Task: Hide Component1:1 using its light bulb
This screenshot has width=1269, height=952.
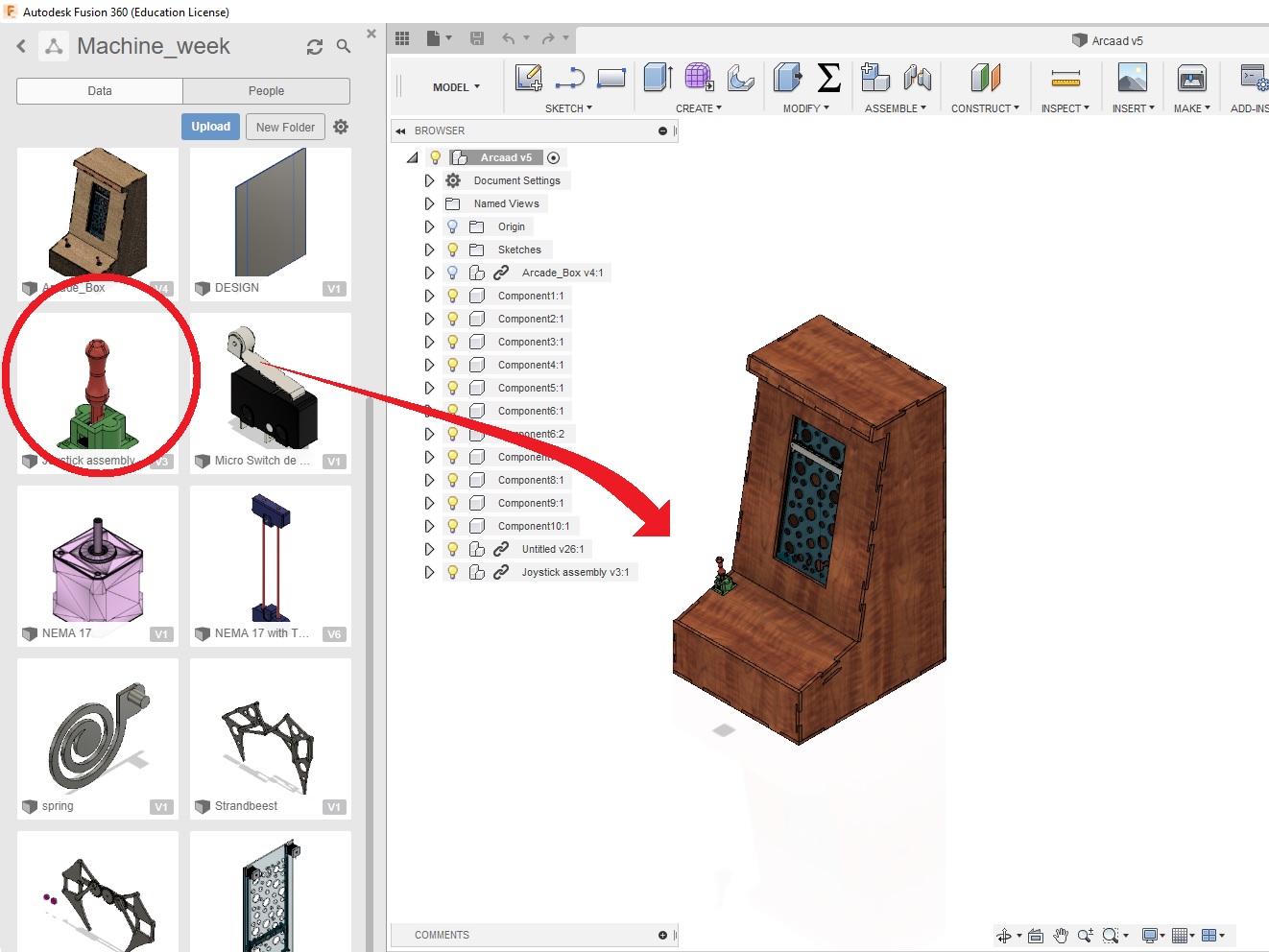Action: tap(453, 297)
